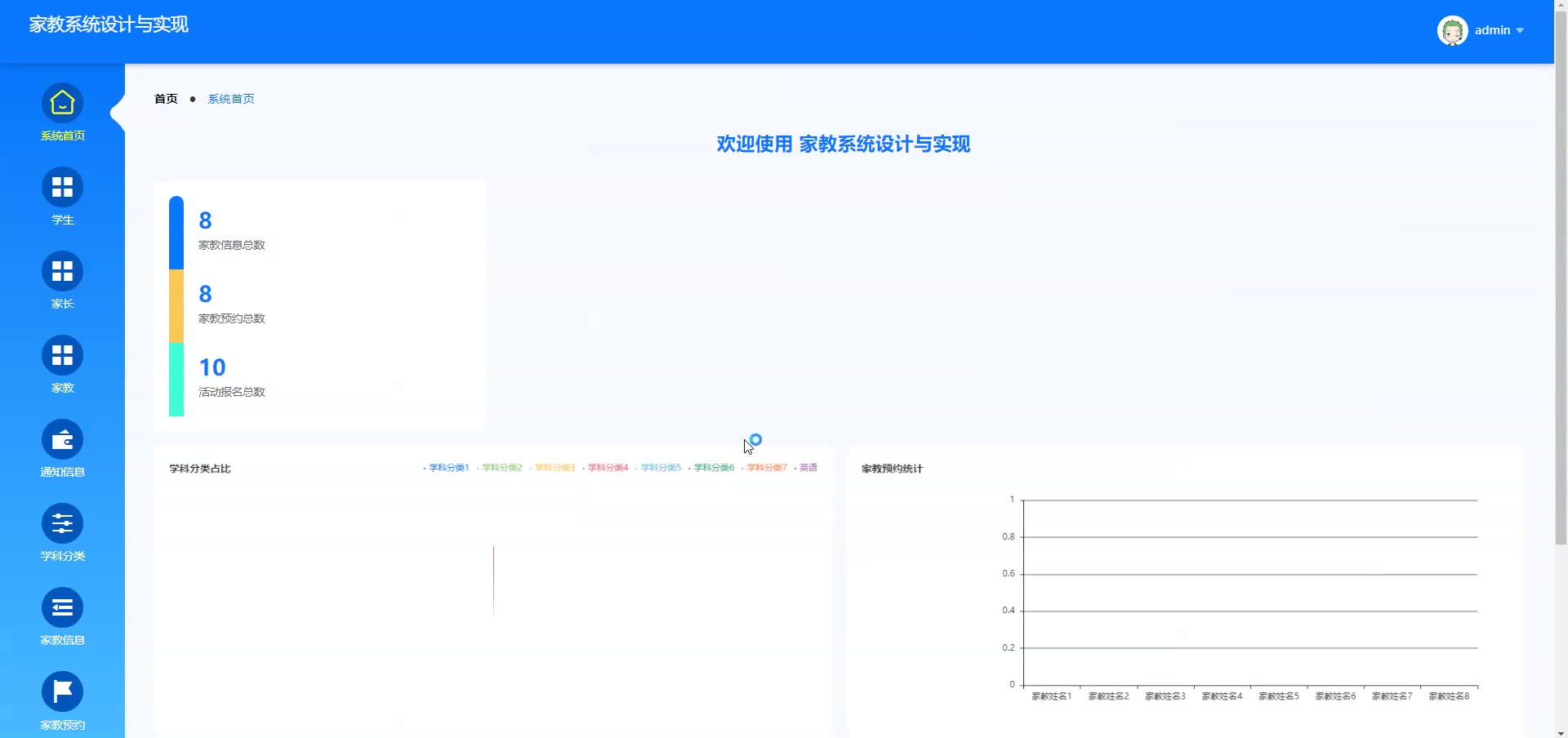Image resolution: width=1568 pixels, height=738 pixels.
Task: Open 通知信息 wallet icon
Action: (62, 440)
